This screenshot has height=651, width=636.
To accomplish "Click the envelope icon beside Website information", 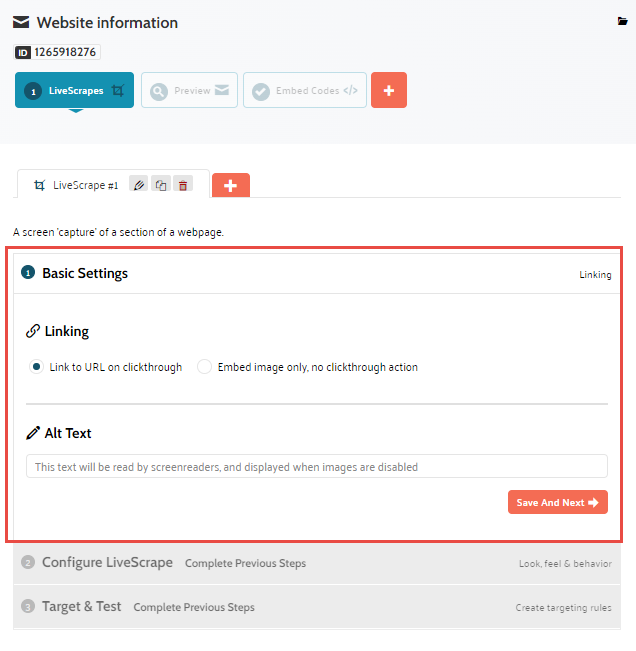I will (x=21, y=22).
